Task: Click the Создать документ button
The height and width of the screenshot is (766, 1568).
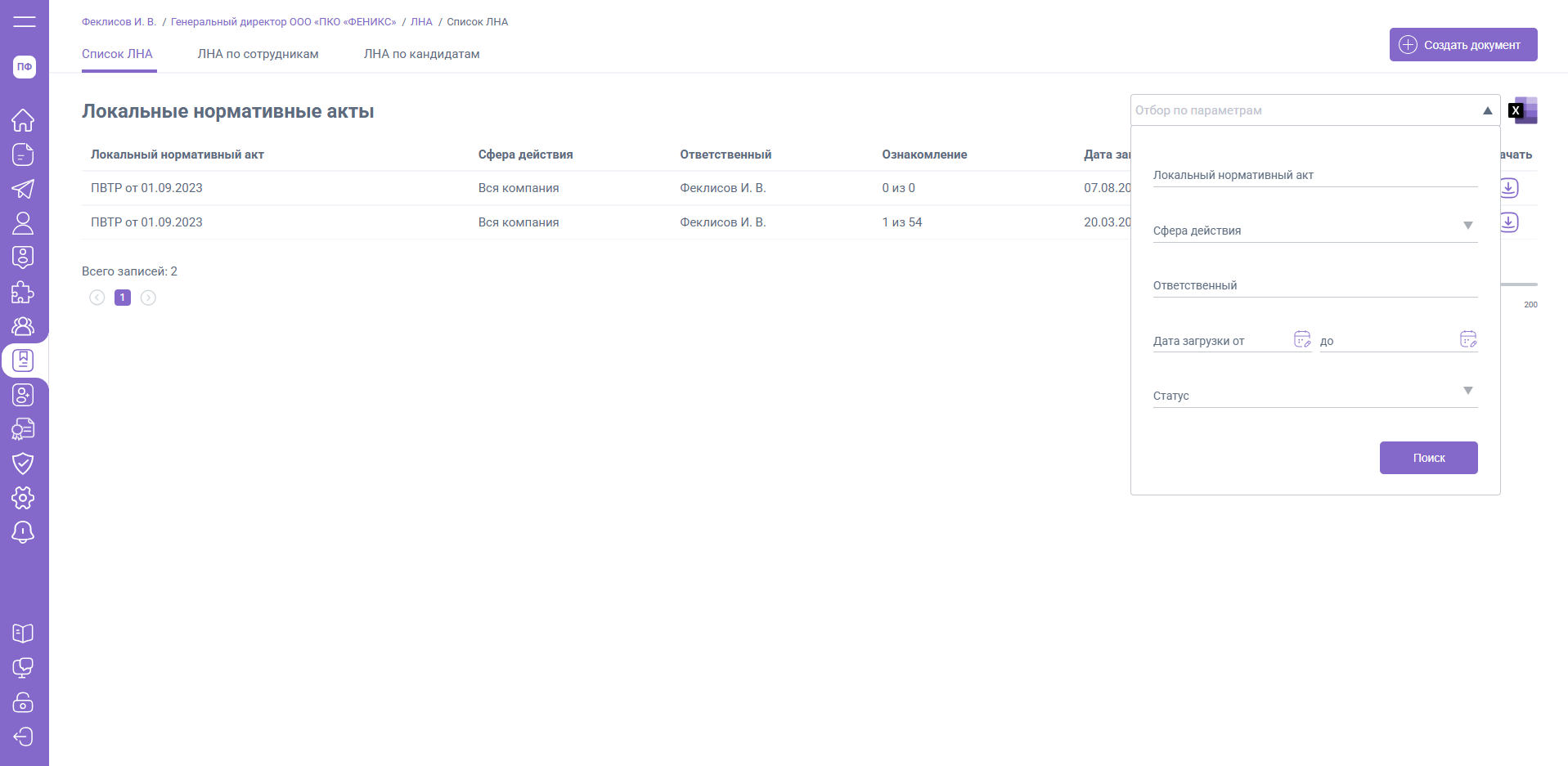Action: (1463, 45)
